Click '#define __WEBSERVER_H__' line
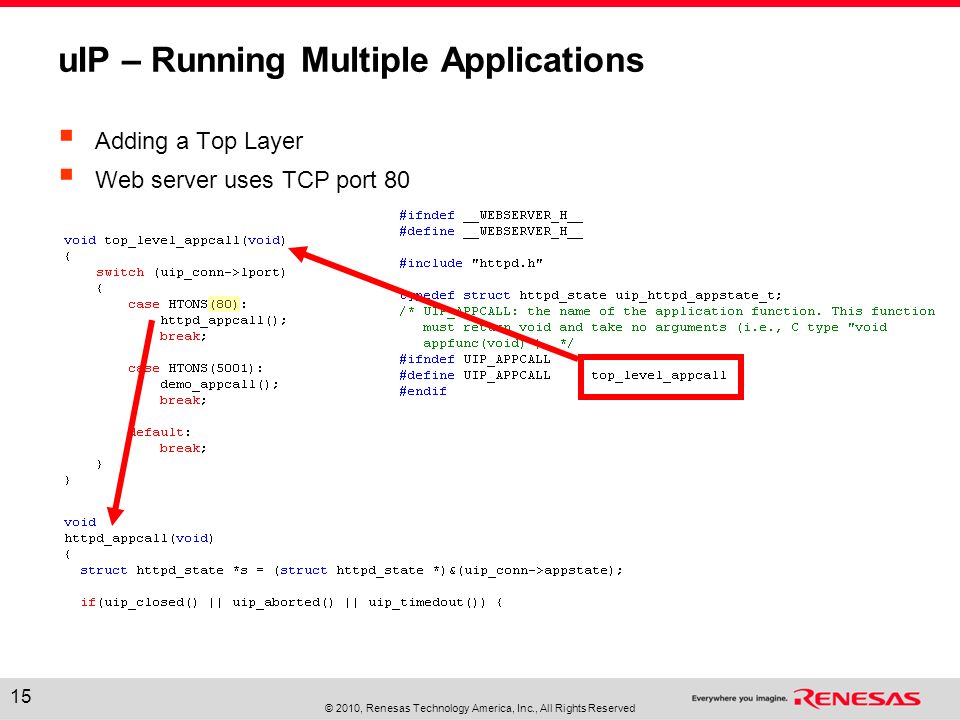Screen dimensions: 960x720 coord(490,231)
